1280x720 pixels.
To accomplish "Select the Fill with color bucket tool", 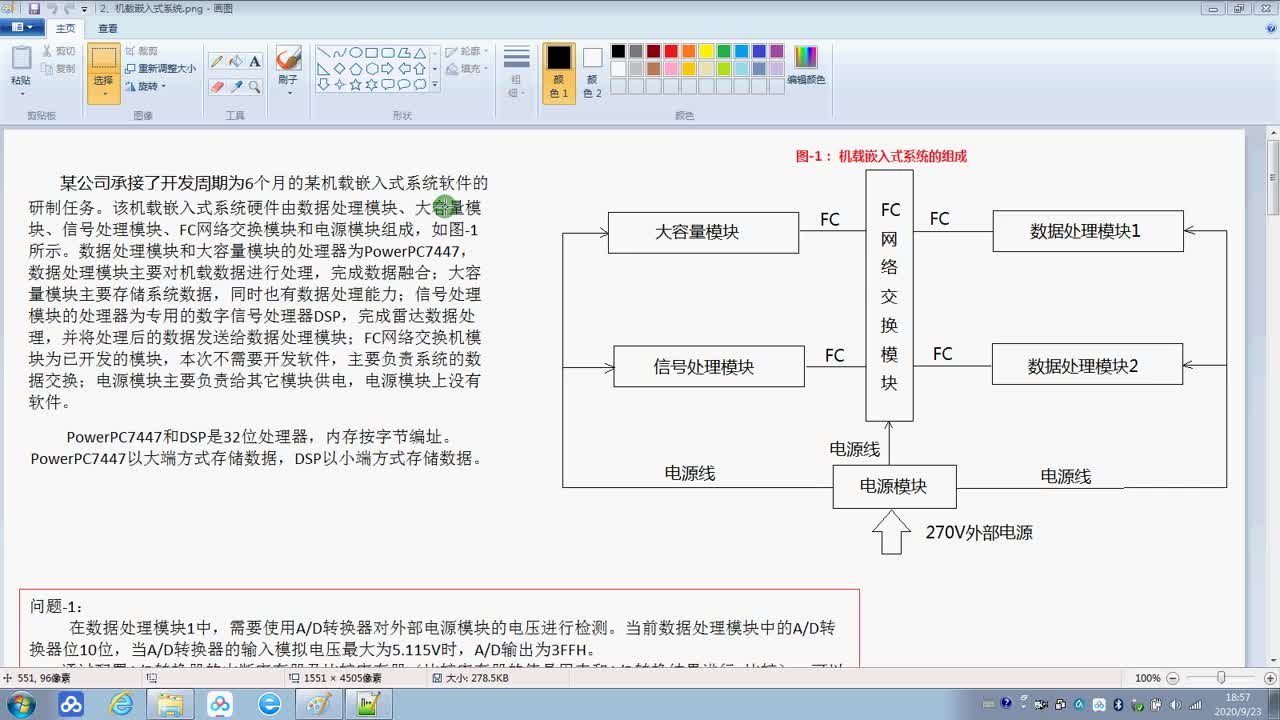I will [x=236, y=61].
